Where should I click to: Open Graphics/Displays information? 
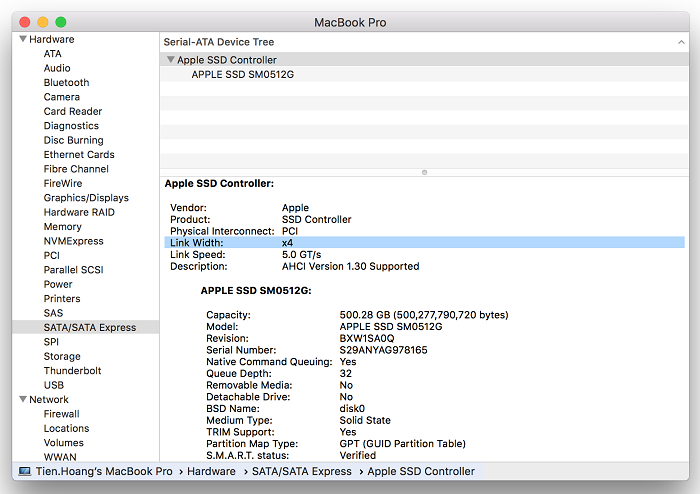(x=86, y=198)
